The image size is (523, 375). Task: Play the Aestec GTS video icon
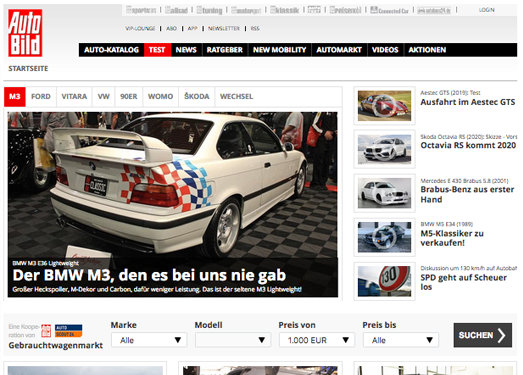pos(384,106)
